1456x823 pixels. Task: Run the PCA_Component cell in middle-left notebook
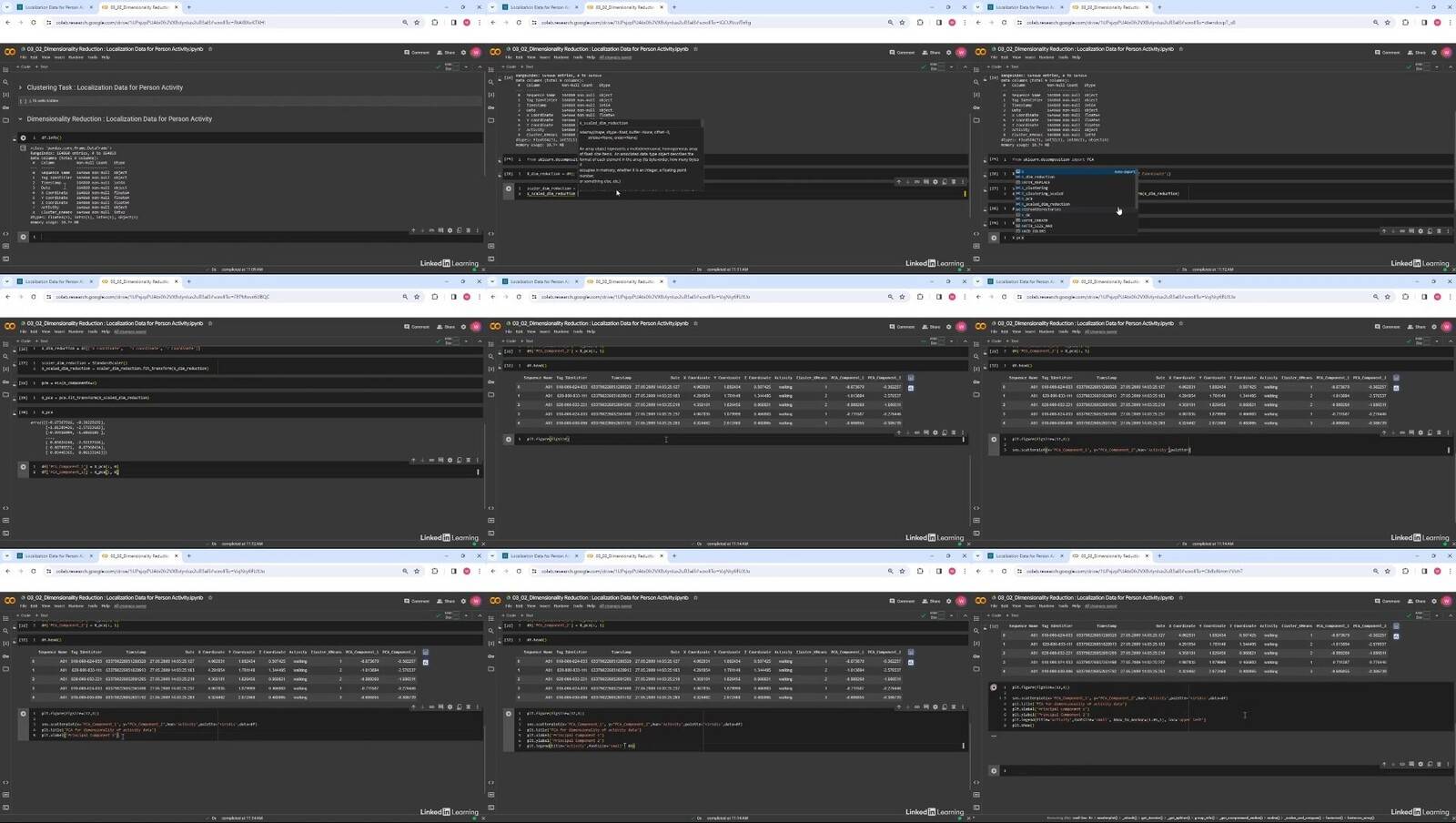tap(24, 467)
